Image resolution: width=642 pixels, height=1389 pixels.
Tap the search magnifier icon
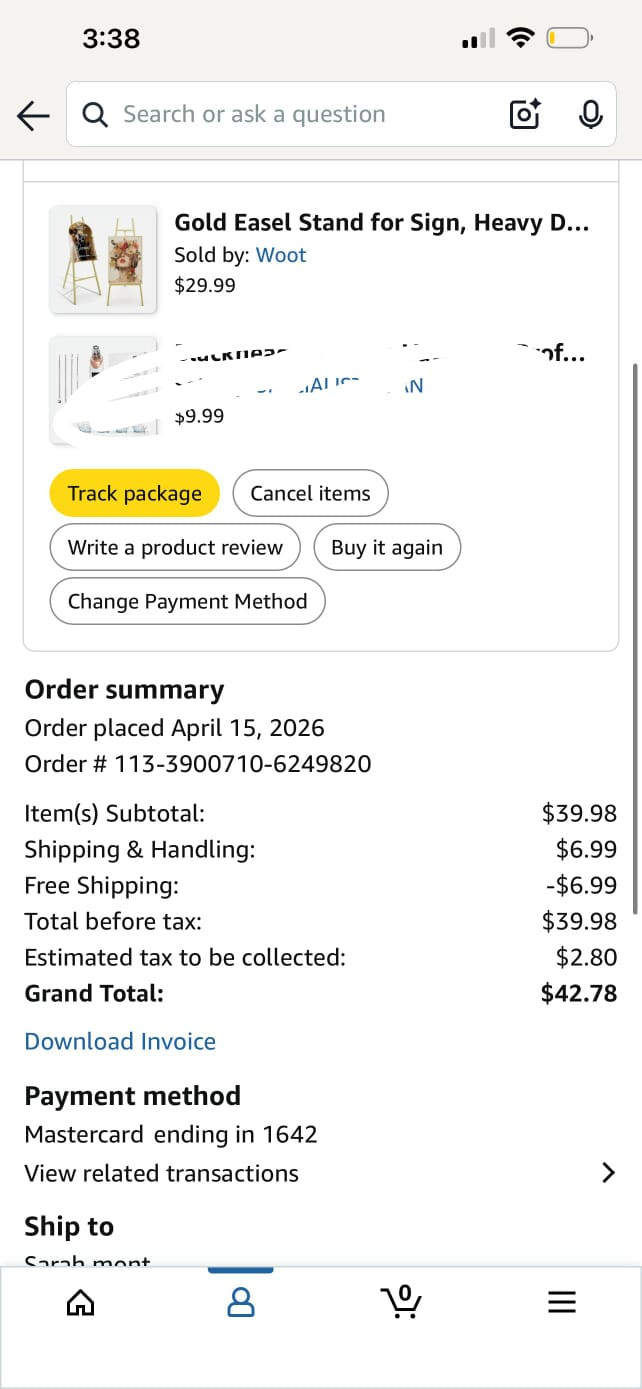pyautogui.click(x=95, y=115)
